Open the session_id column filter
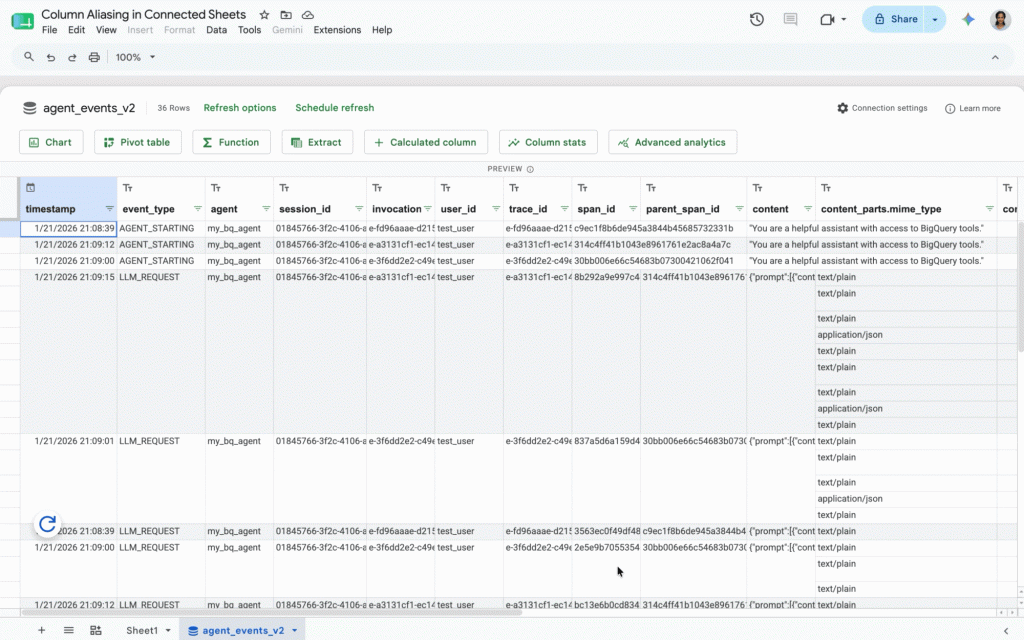 pyautogui.click(x=359, y=209)
